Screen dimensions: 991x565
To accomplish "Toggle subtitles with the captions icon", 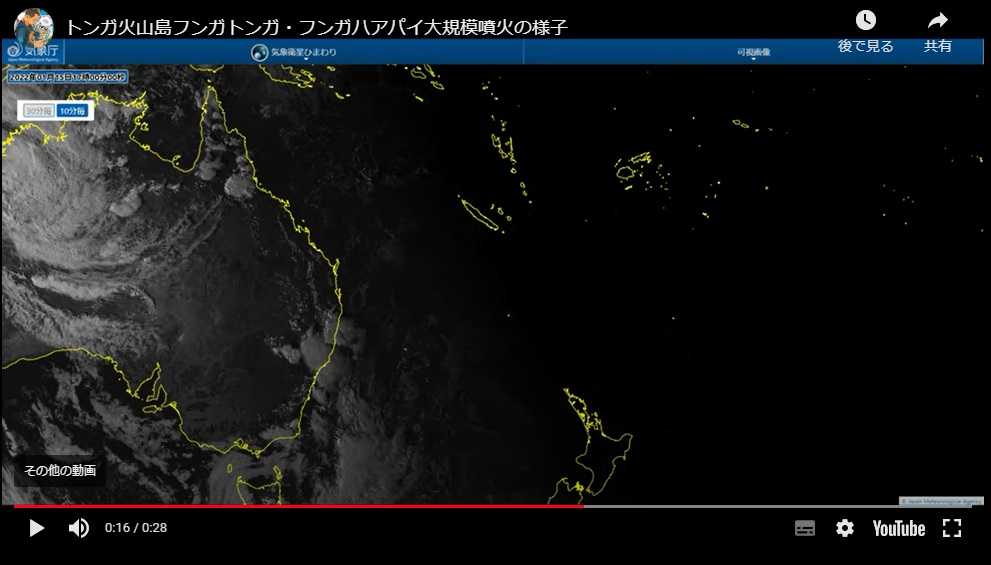I will [805, 528].
